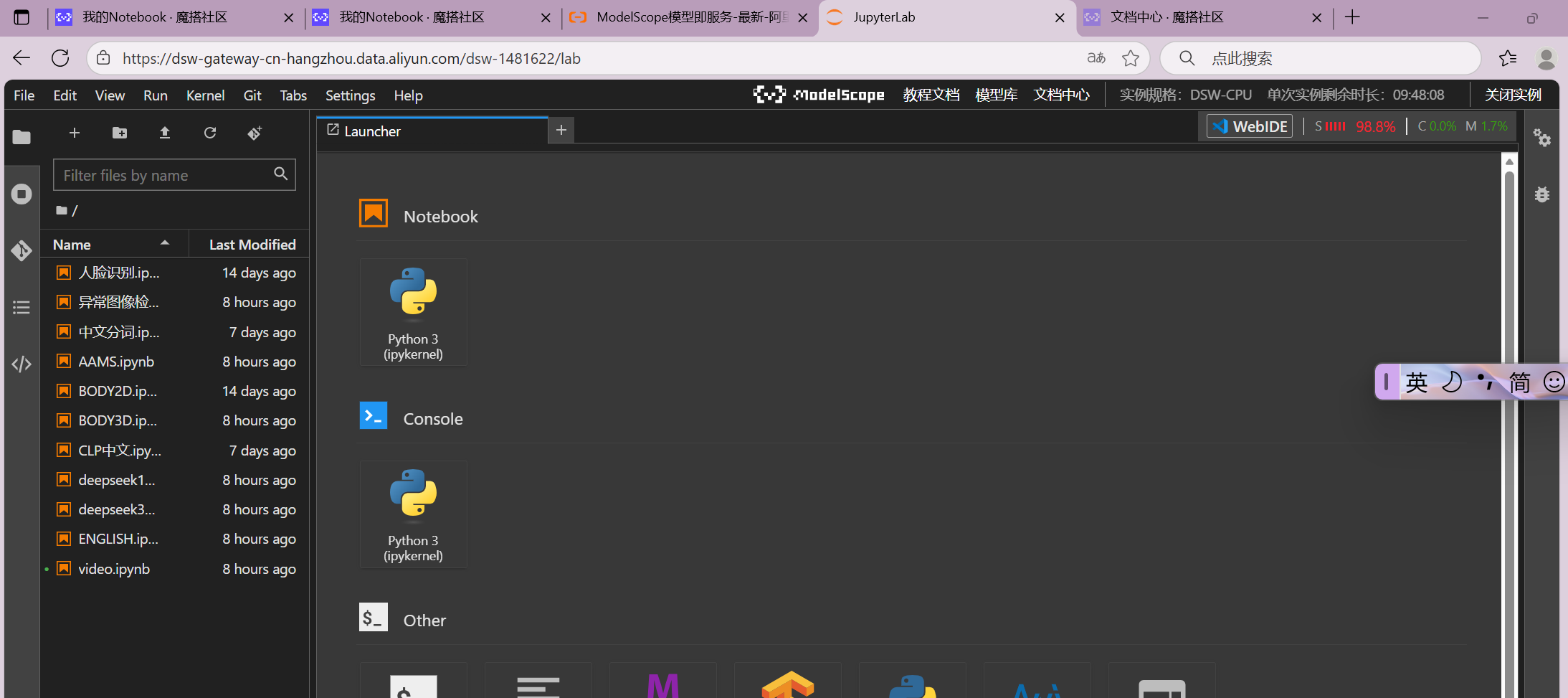Click the Git clone icon

255,133
